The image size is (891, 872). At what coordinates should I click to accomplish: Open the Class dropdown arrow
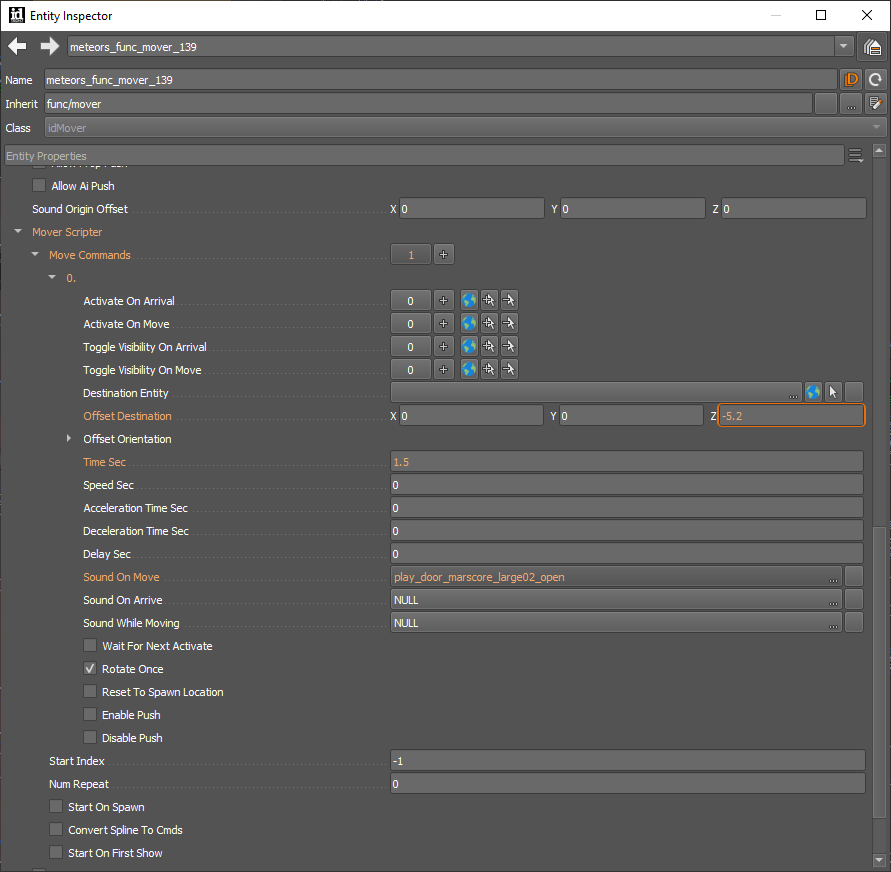click(x=876, y=128)
